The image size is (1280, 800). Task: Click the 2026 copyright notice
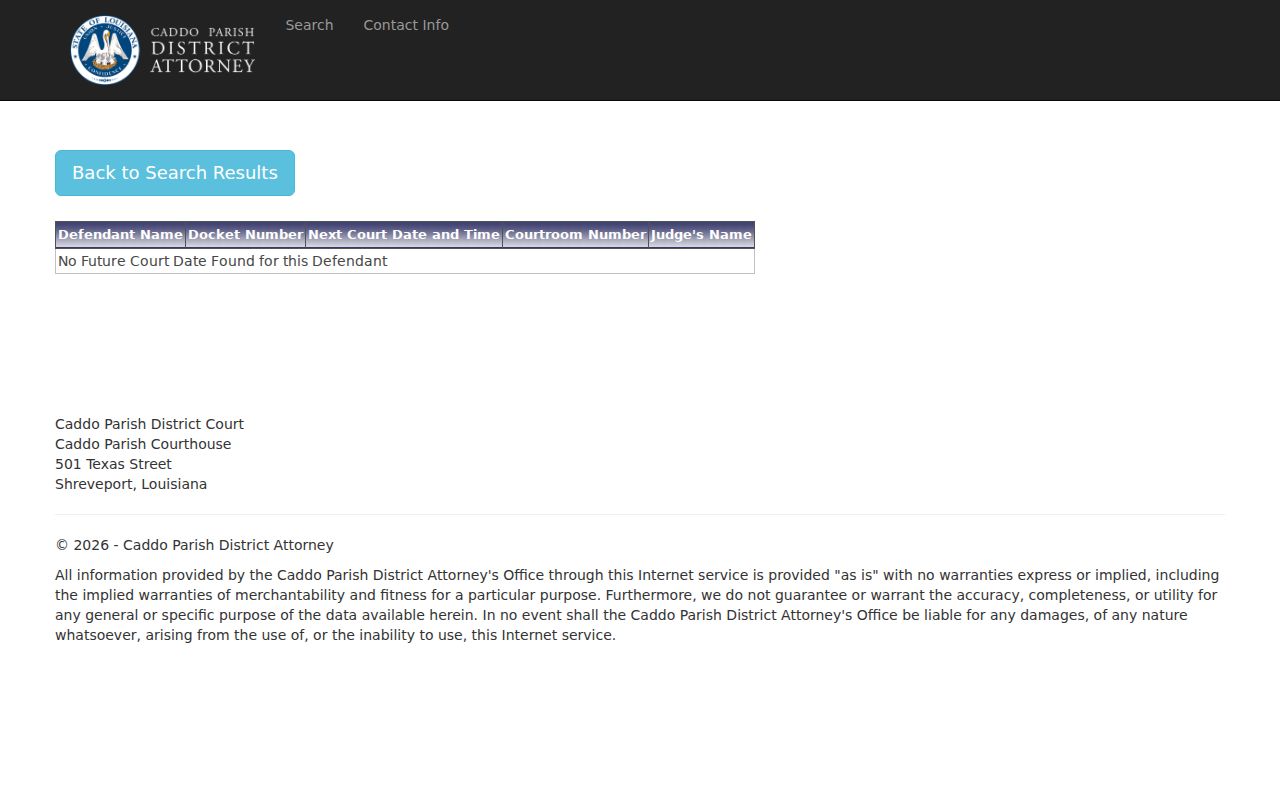point(194,545)
